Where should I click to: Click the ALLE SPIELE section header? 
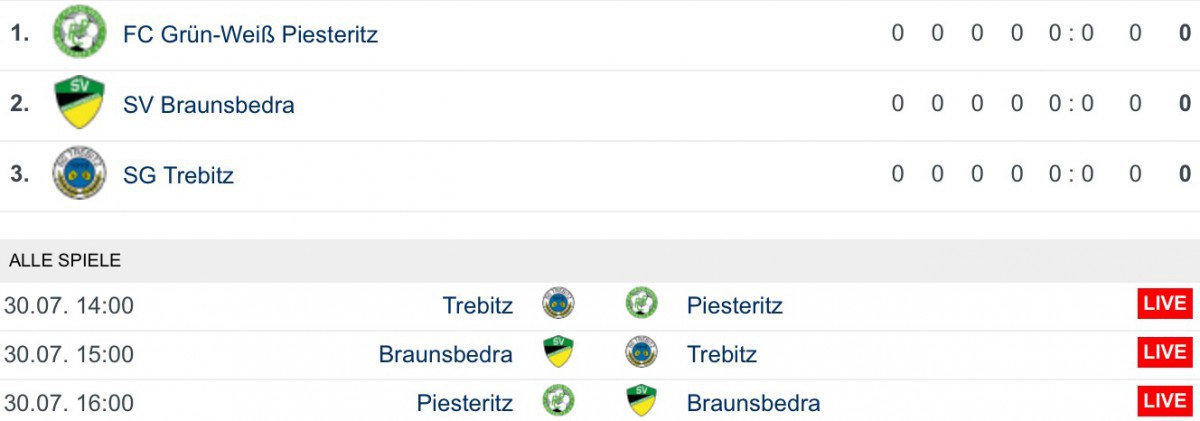[x=65, y=261]
